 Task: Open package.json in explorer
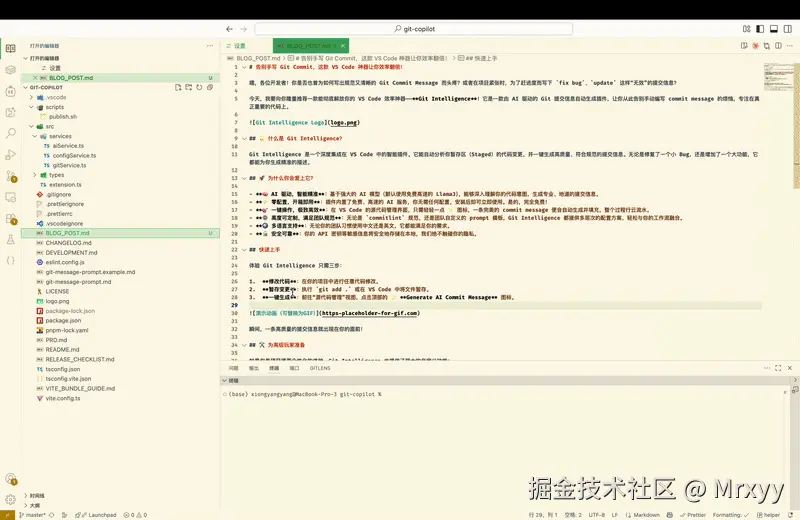point(63,320)
